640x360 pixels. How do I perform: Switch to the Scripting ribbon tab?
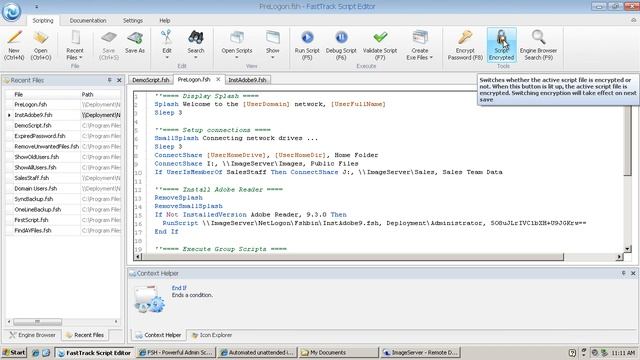[x=43, y=20]
